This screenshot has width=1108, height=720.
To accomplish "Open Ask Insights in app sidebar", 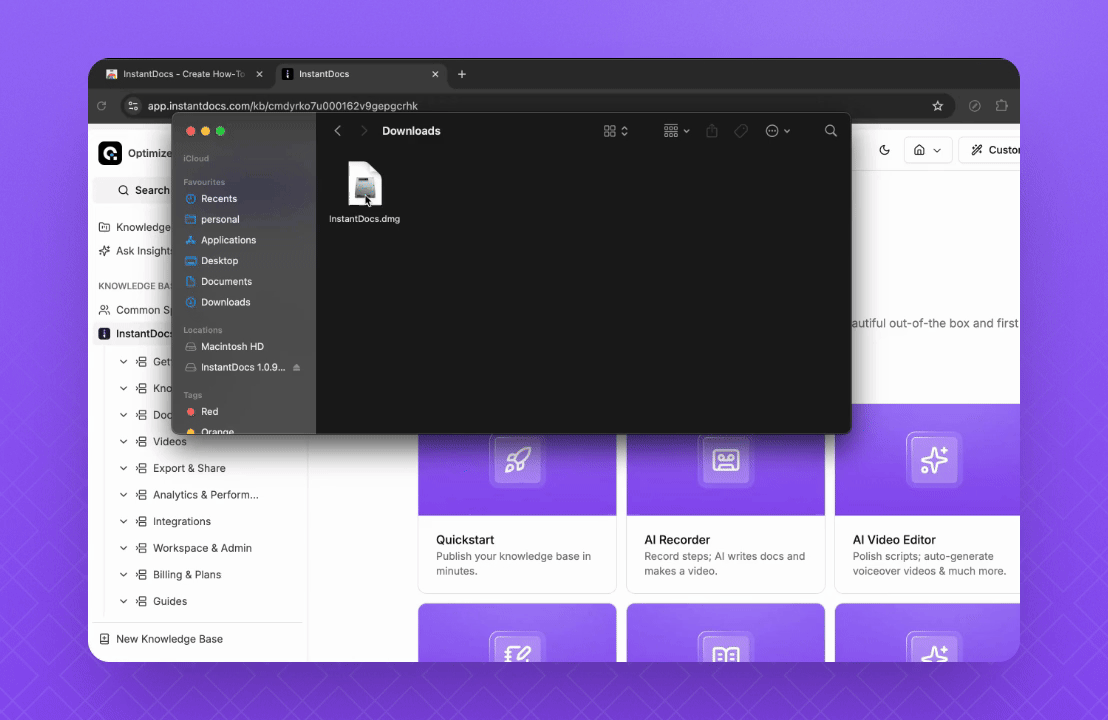I will [x=134, y=251].
